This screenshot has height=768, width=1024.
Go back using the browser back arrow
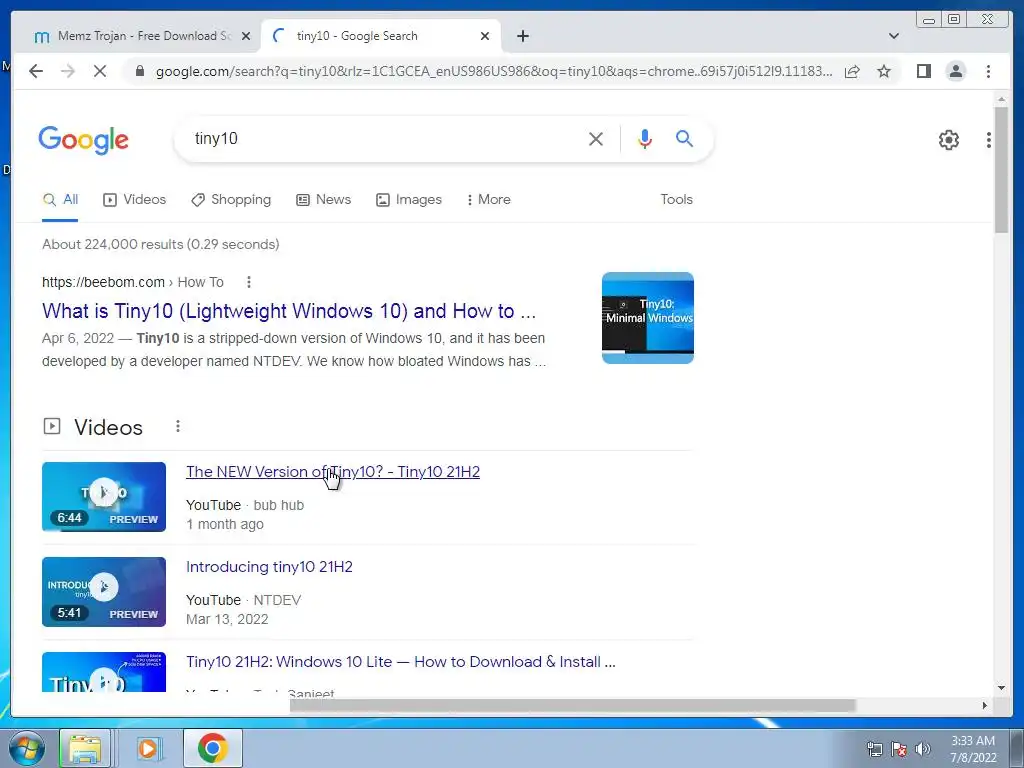tap(36, 71)
